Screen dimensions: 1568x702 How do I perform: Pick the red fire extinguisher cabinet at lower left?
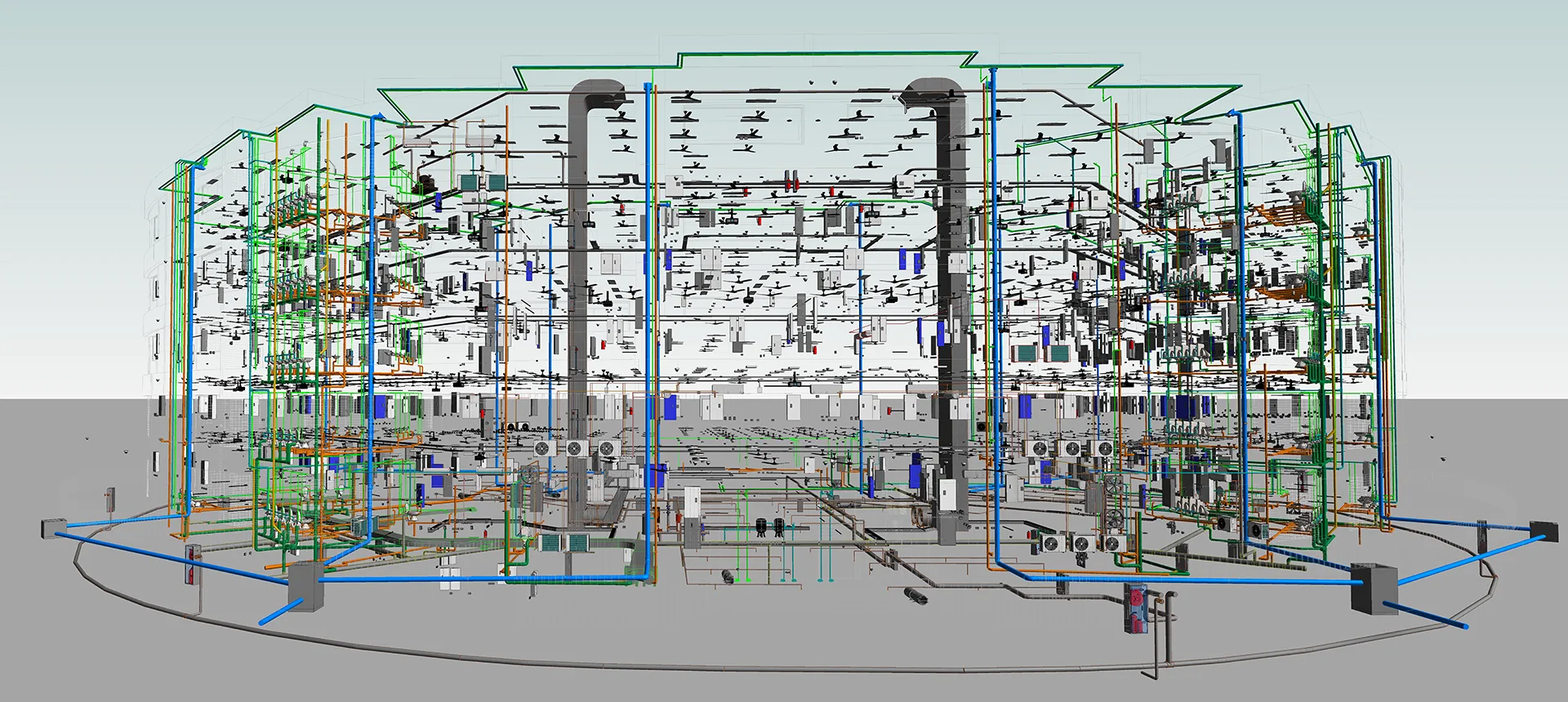pos(191,565)
